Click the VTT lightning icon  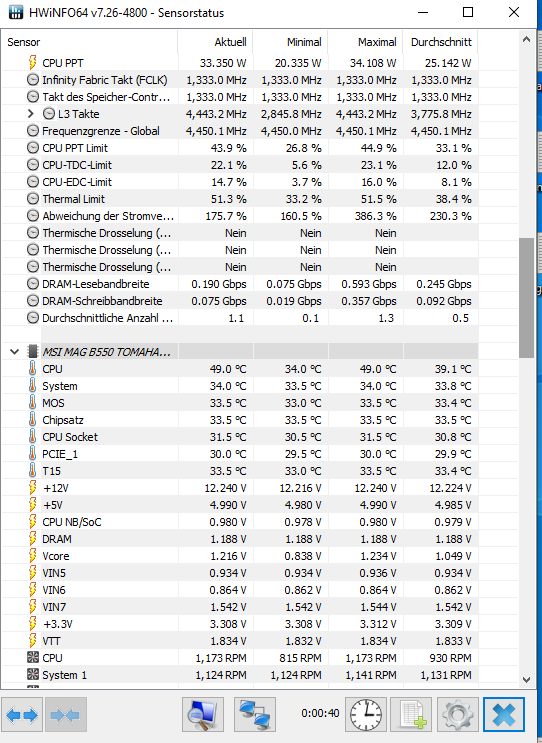[x=32, y=641]
